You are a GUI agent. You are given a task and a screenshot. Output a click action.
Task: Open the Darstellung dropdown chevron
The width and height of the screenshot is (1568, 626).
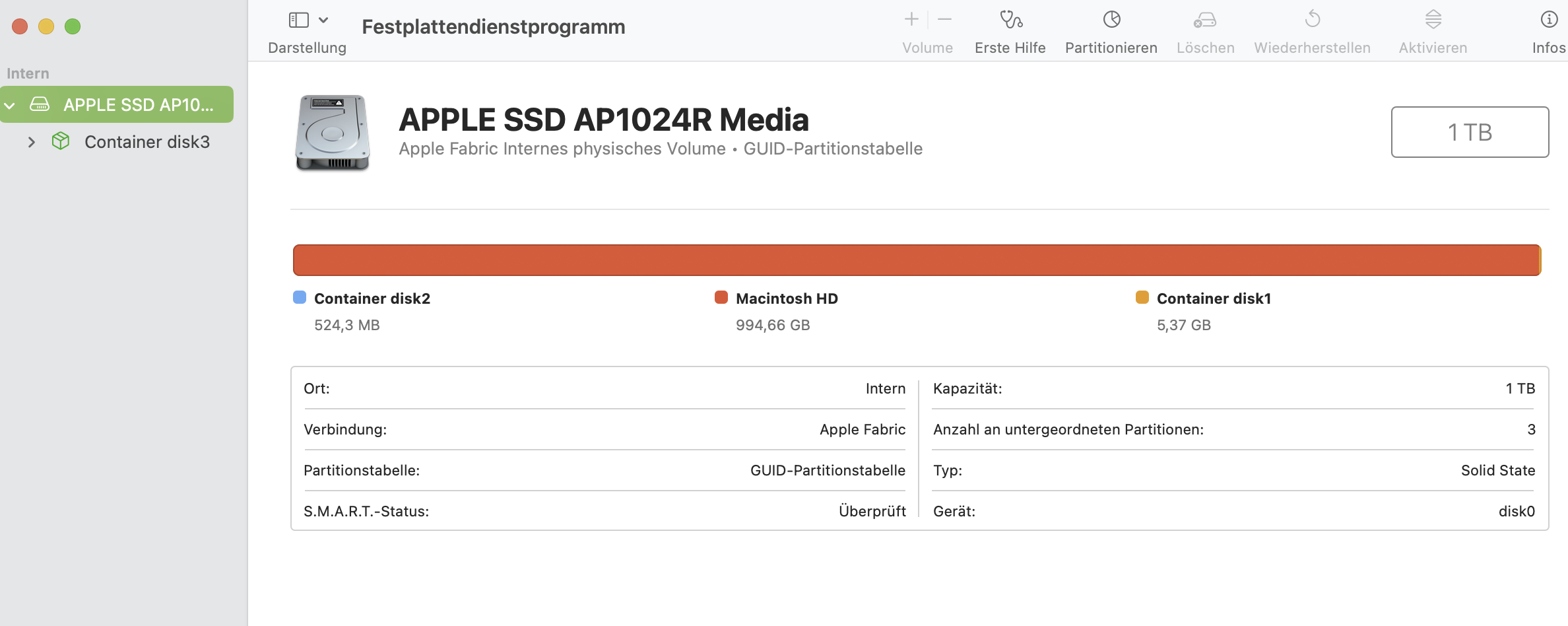tap(323, 20)
